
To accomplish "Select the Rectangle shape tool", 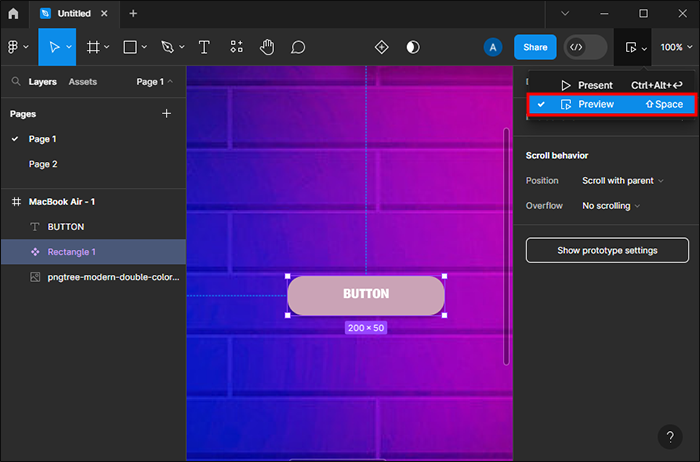I will (x=130, y=47).
